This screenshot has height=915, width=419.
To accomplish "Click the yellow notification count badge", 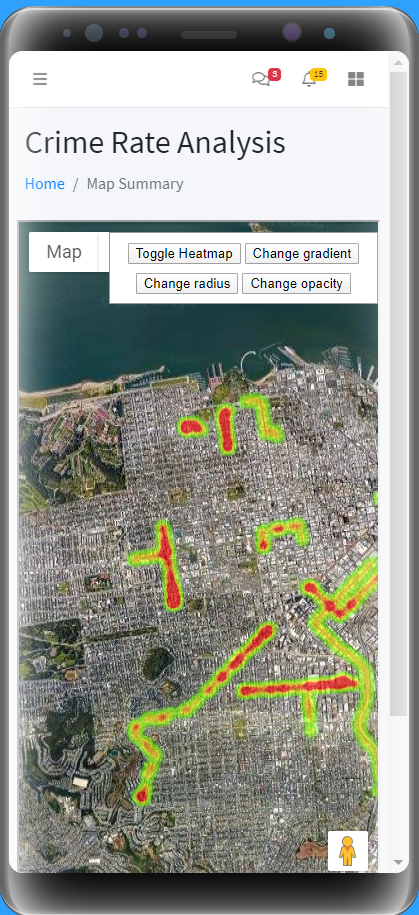I will (319, 74).
